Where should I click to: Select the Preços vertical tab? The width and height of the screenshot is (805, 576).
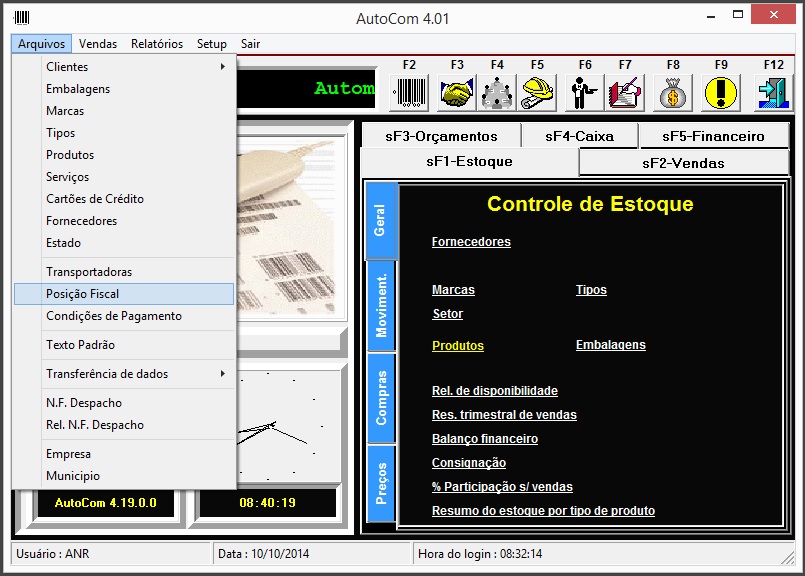[x=381, y=484]
